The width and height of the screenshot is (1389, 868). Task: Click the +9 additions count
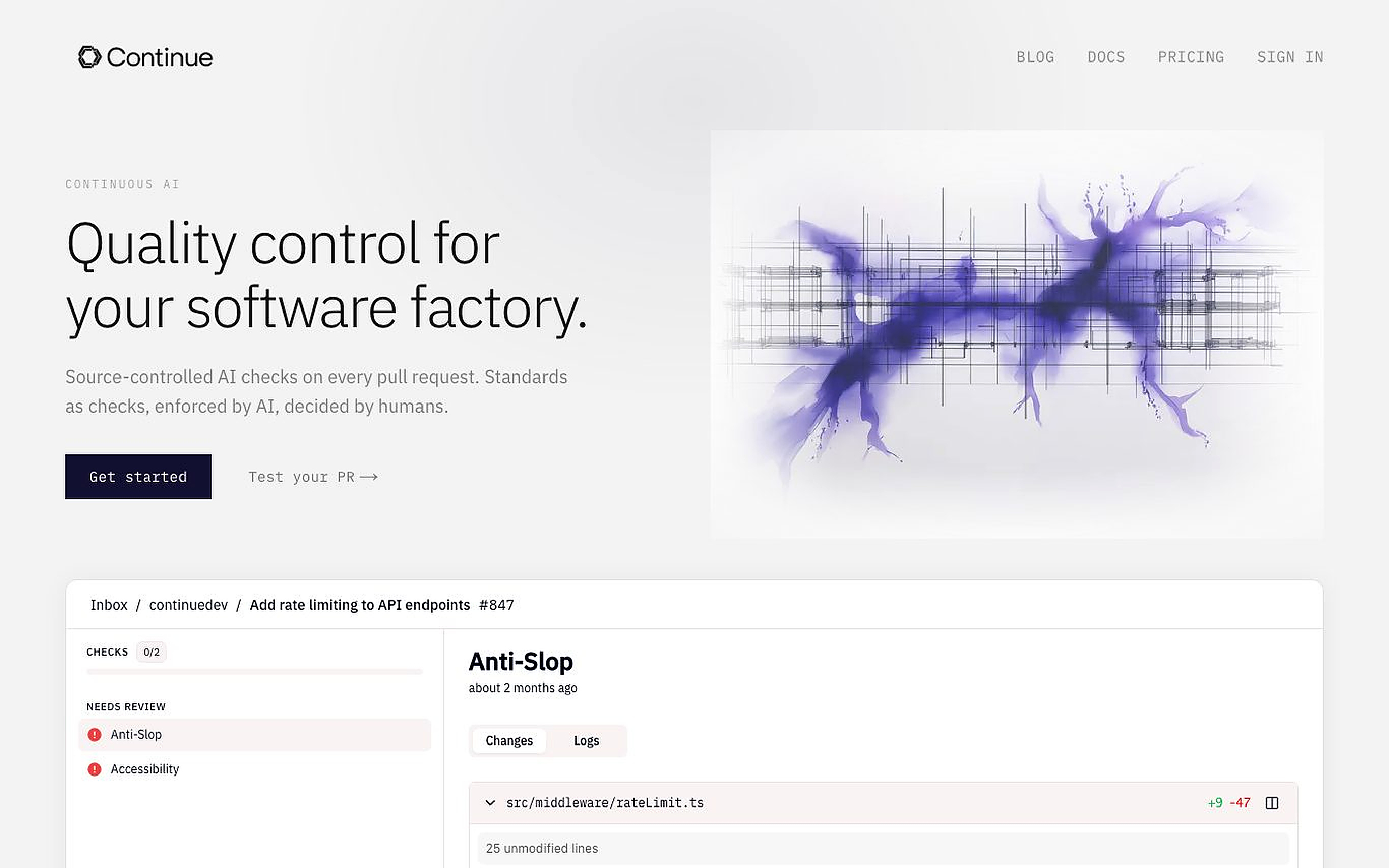pyautogui.click(x=1215, y=802)
